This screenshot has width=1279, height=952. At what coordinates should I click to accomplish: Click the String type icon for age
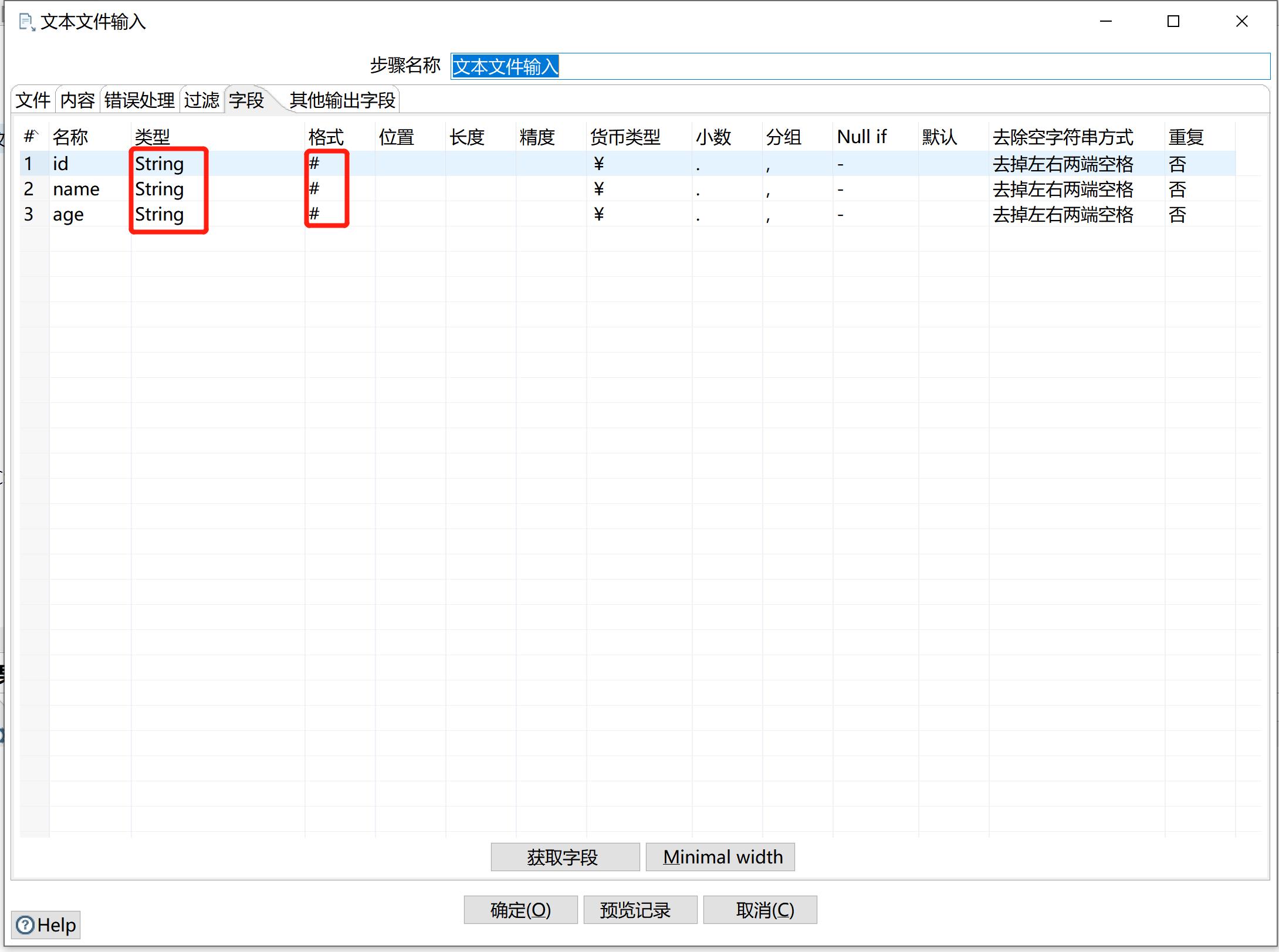click(x=160, y=214)
